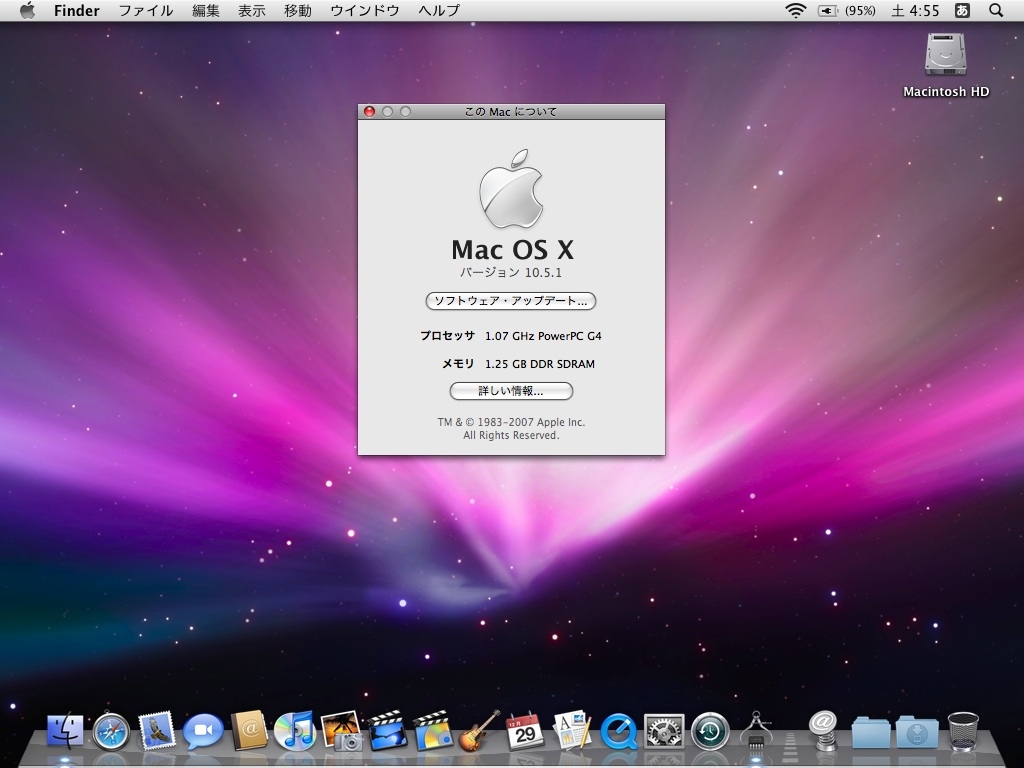
Task: Open the Apple menu
Action: point(27,11)
